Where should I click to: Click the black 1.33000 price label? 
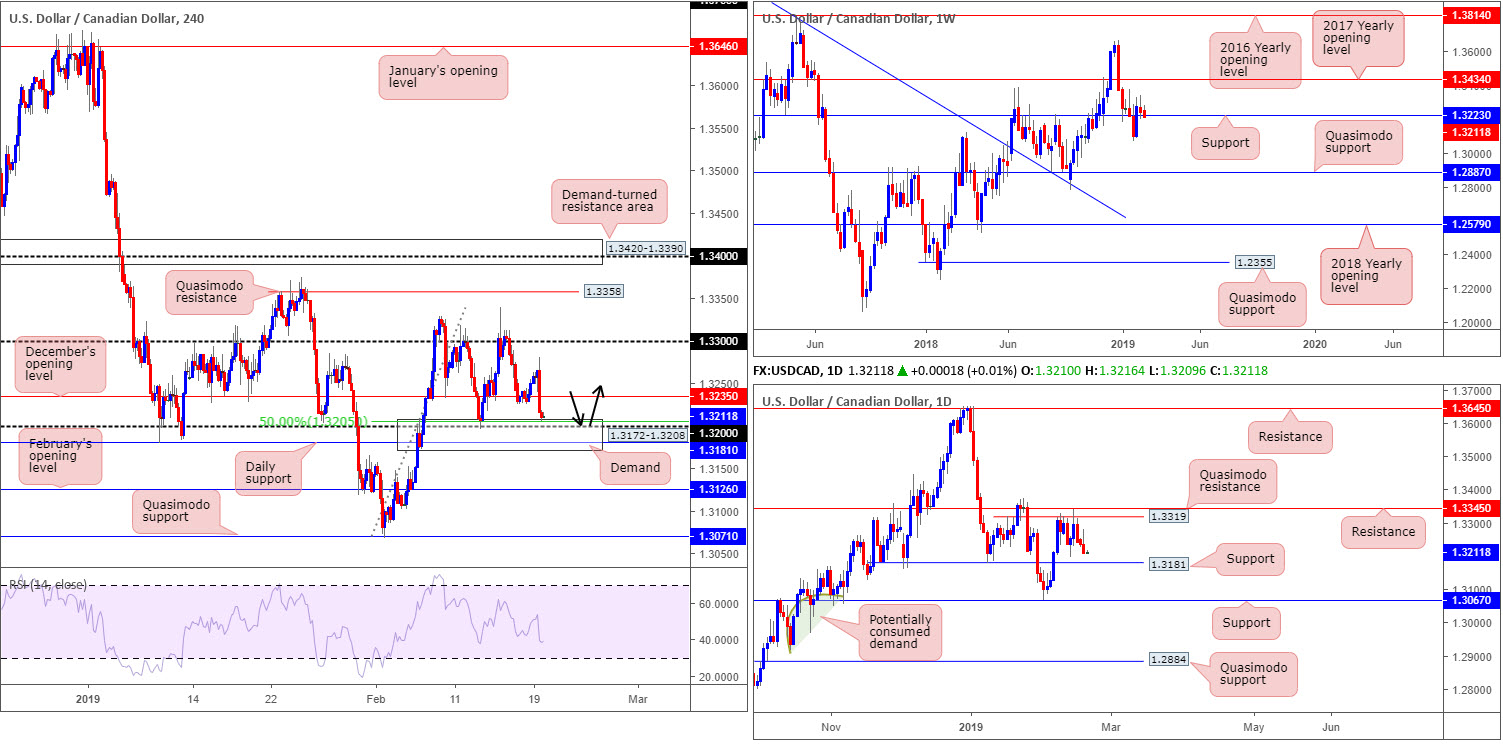[x=717, y=342]
